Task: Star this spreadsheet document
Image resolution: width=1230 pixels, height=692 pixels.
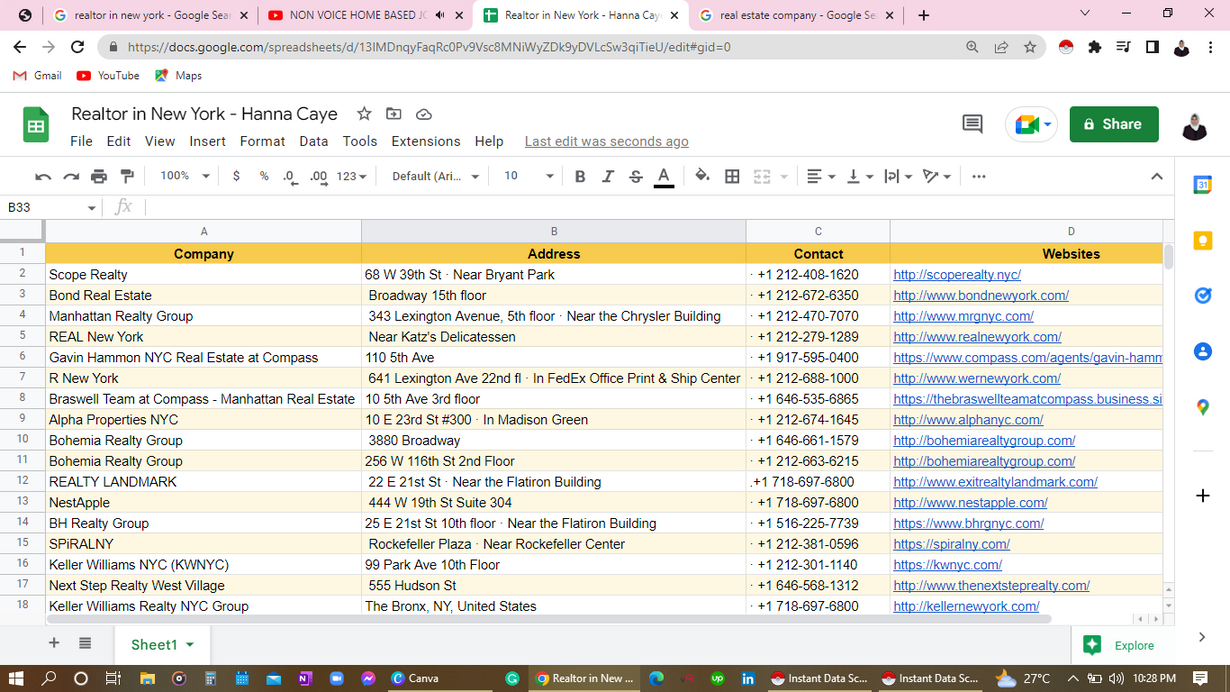Action: coord(364,114)
